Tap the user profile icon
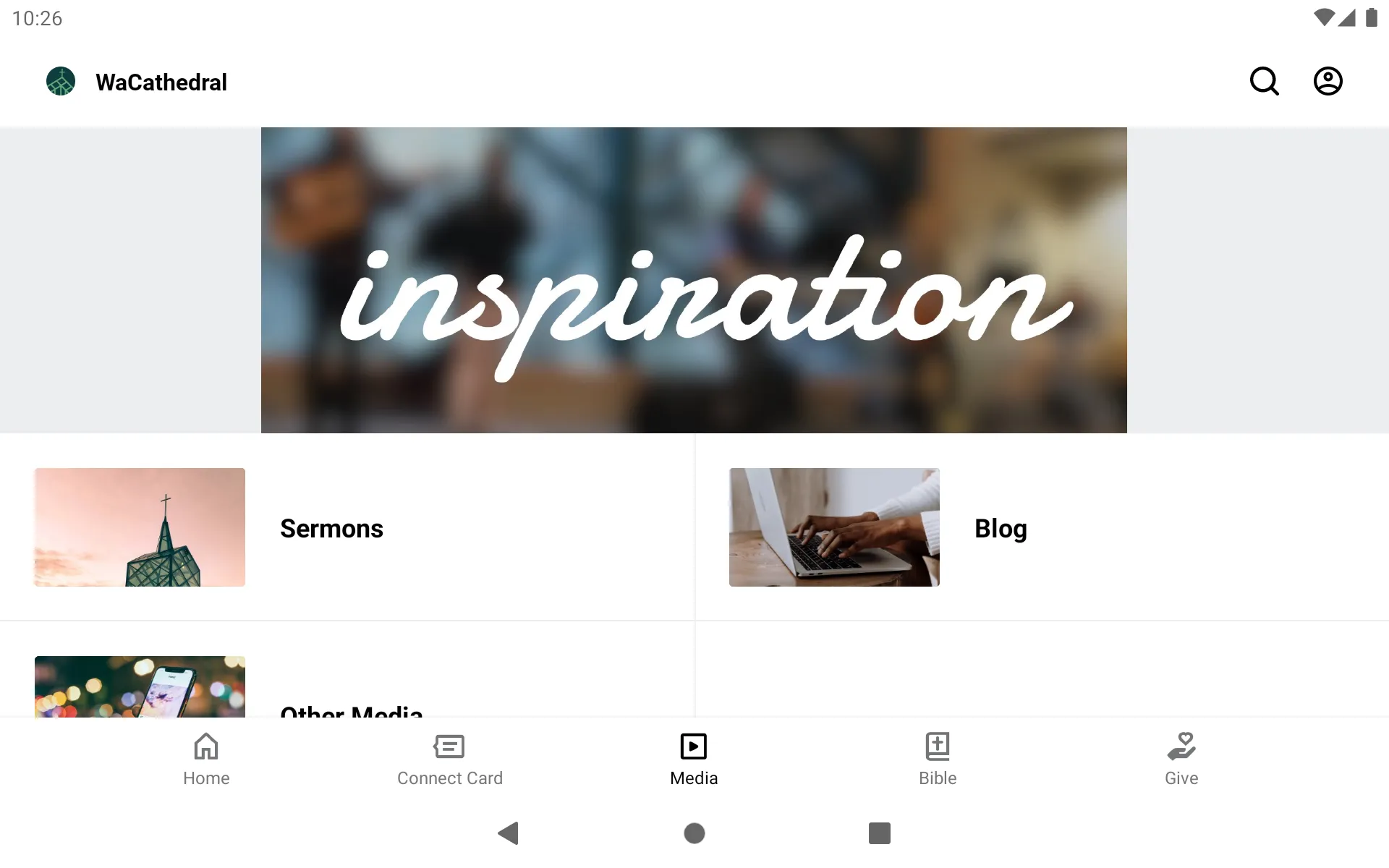This screenshot has width=1389, height=868. click(x=1328, y=81)
